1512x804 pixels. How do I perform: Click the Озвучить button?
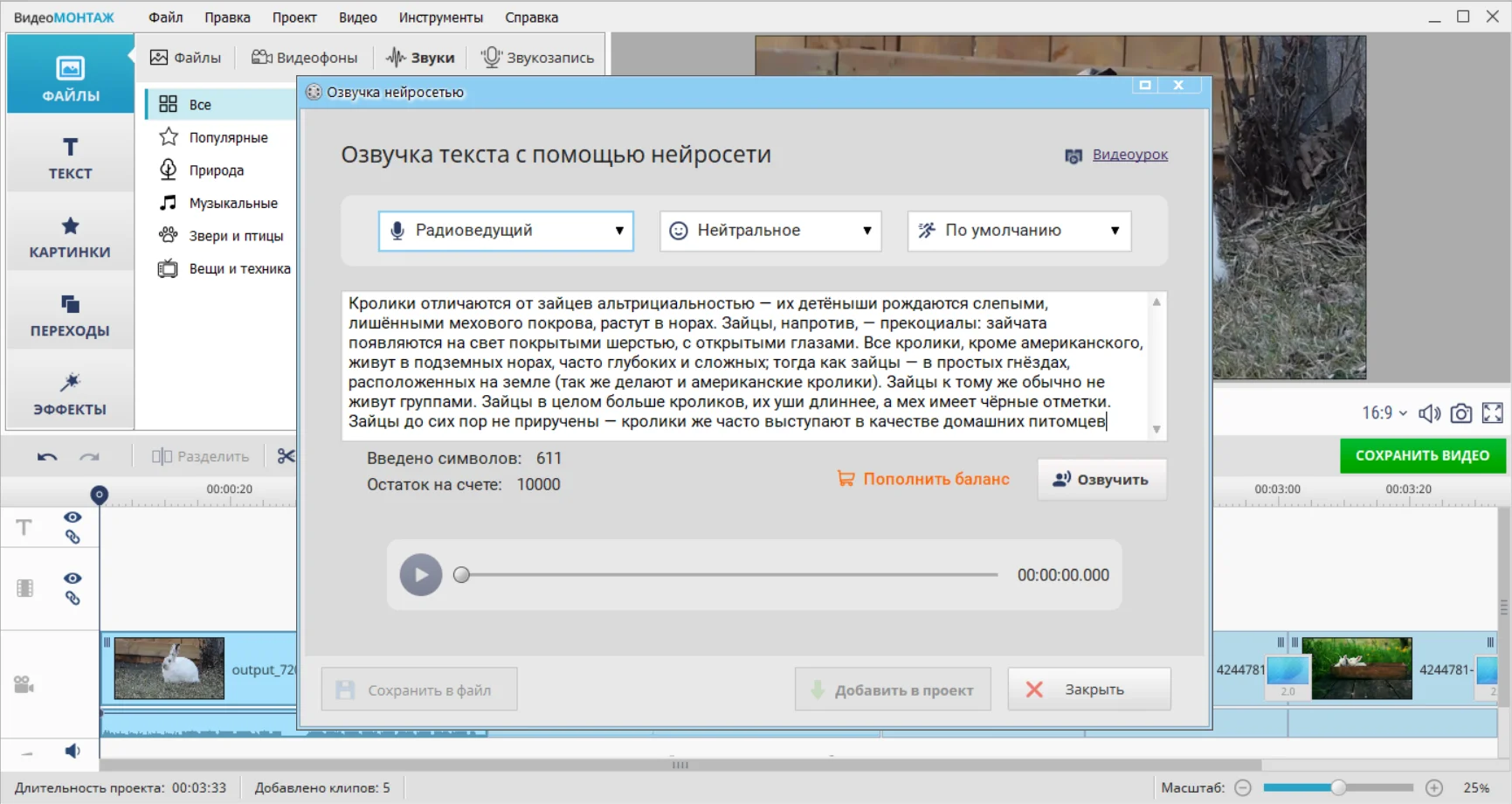(1101, 480)
